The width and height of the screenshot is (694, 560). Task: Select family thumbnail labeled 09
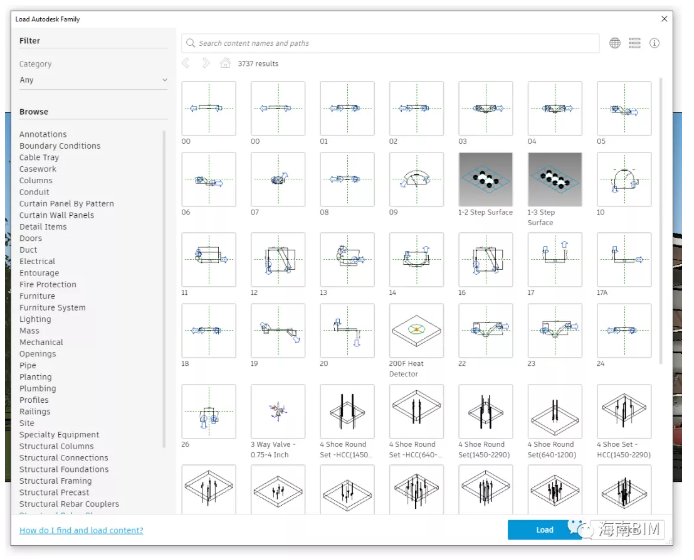[416, 179]
